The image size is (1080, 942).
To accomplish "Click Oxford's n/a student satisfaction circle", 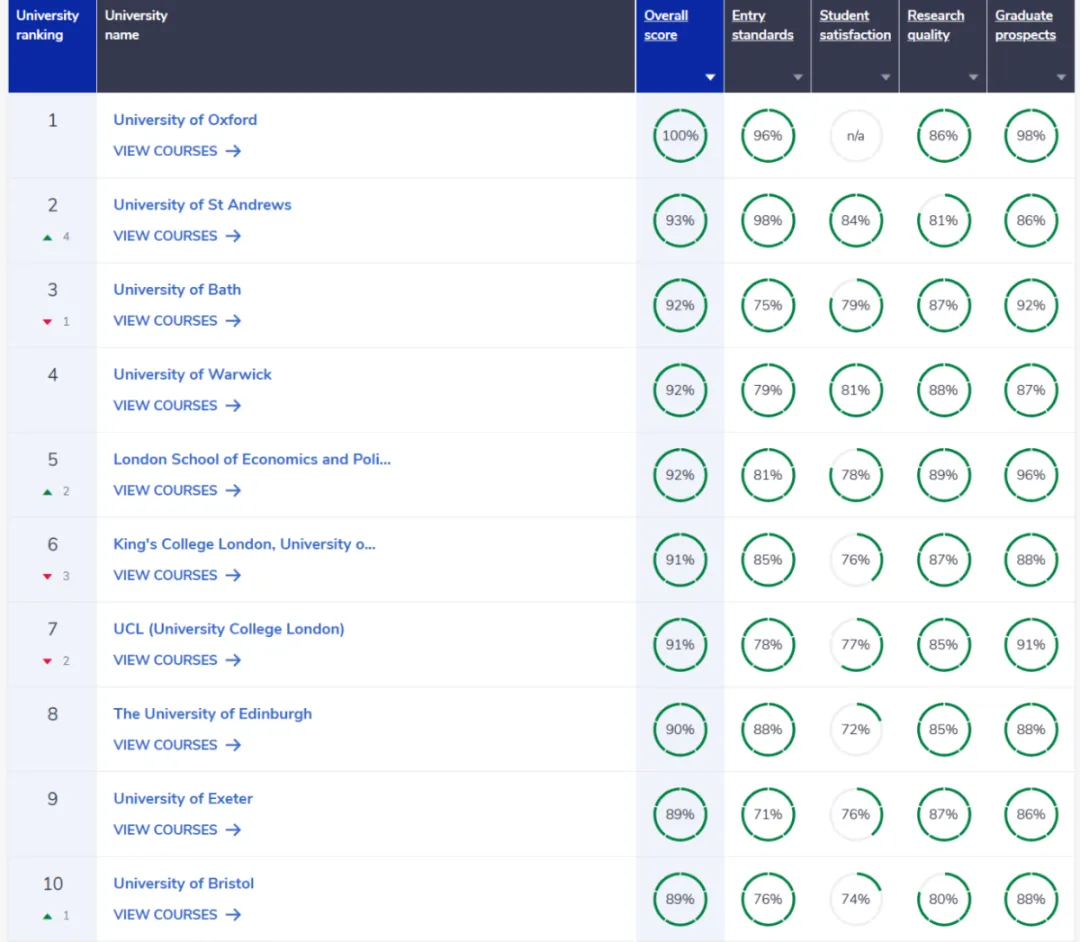I will click(x=855, y=136).
